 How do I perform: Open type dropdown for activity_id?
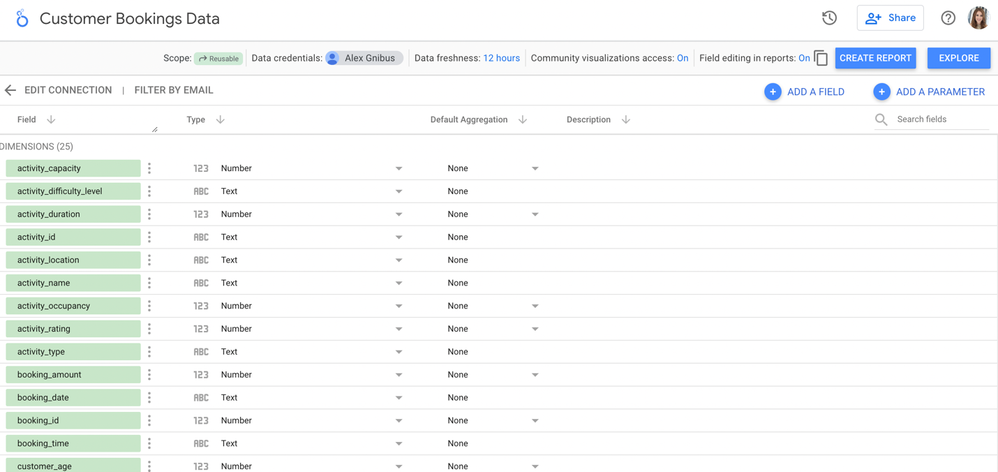398,237
